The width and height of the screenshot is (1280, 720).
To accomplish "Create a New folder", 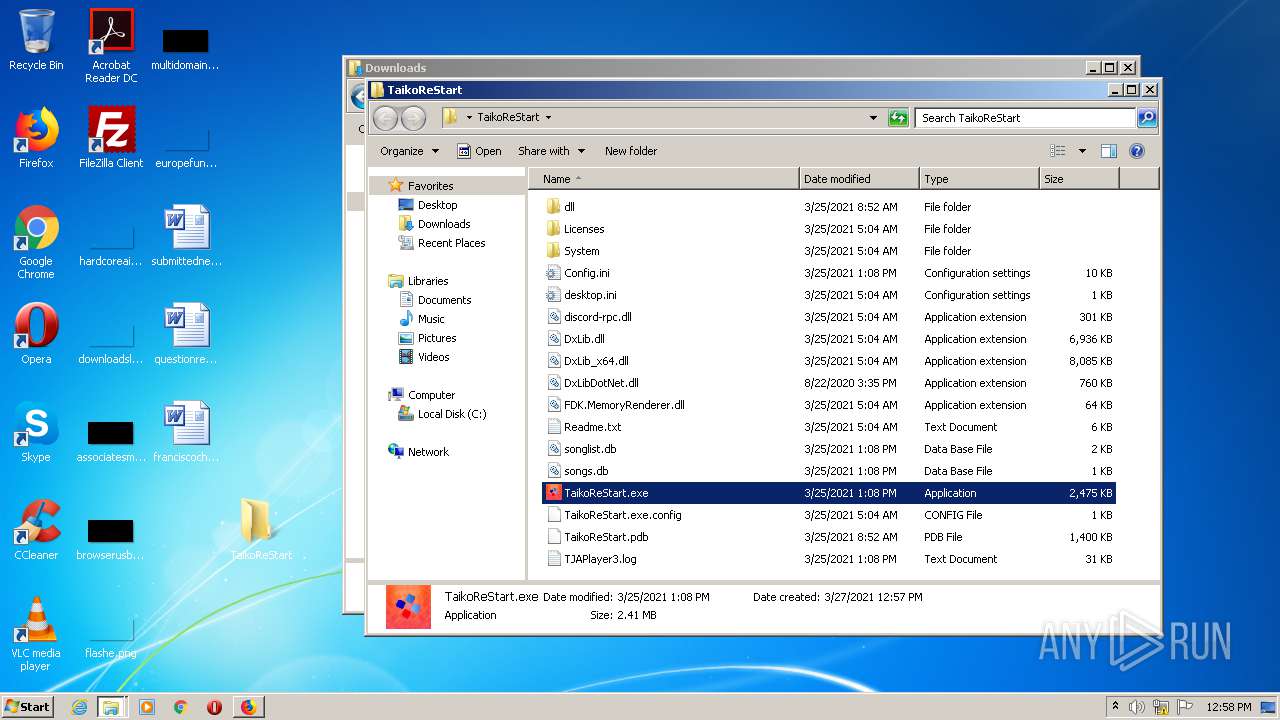I will 631,151.
